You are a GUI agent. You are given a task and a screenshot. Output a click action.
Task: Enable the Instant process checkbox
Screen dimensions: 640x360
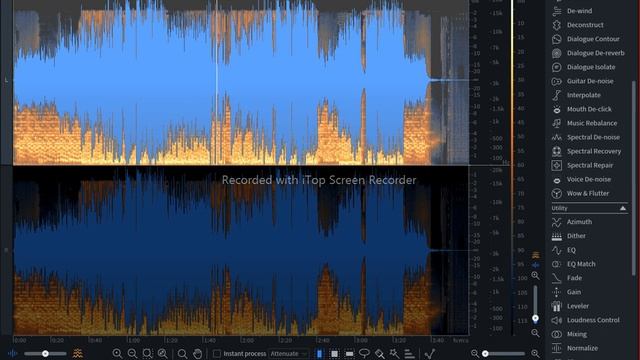pos(217,353)
